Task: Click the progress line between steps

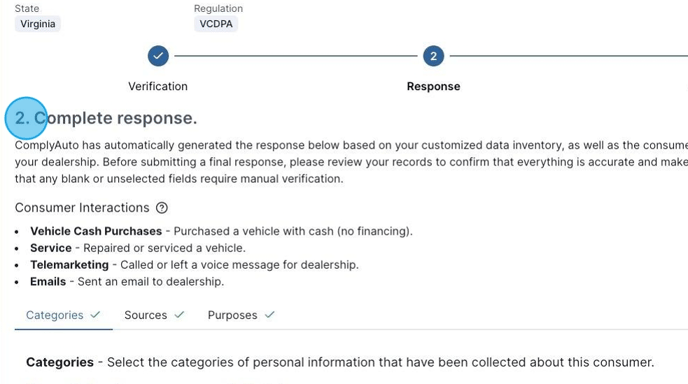Action: tap(296, 56)
